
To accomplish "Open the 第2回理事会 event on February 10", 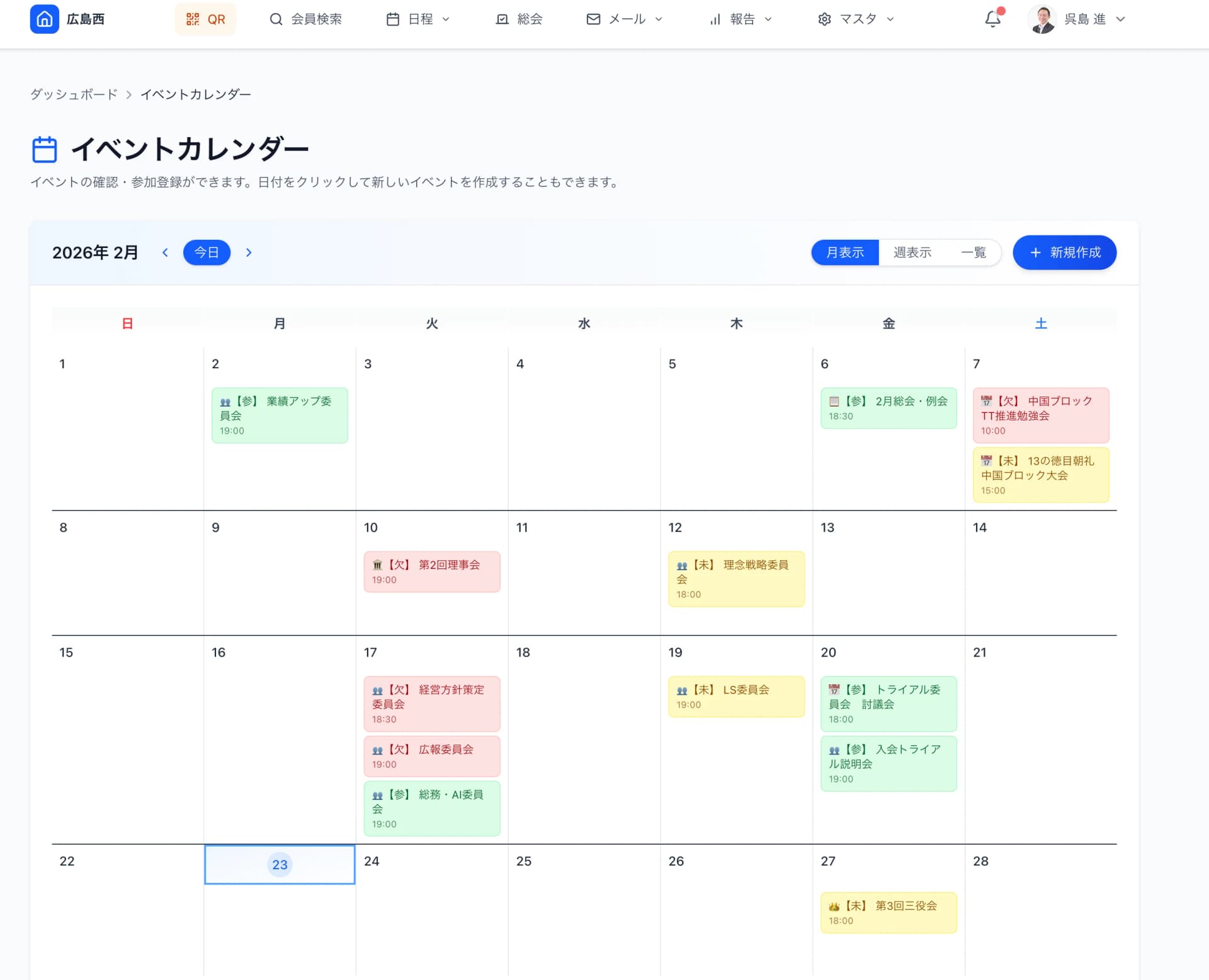I will coord(431,571).
